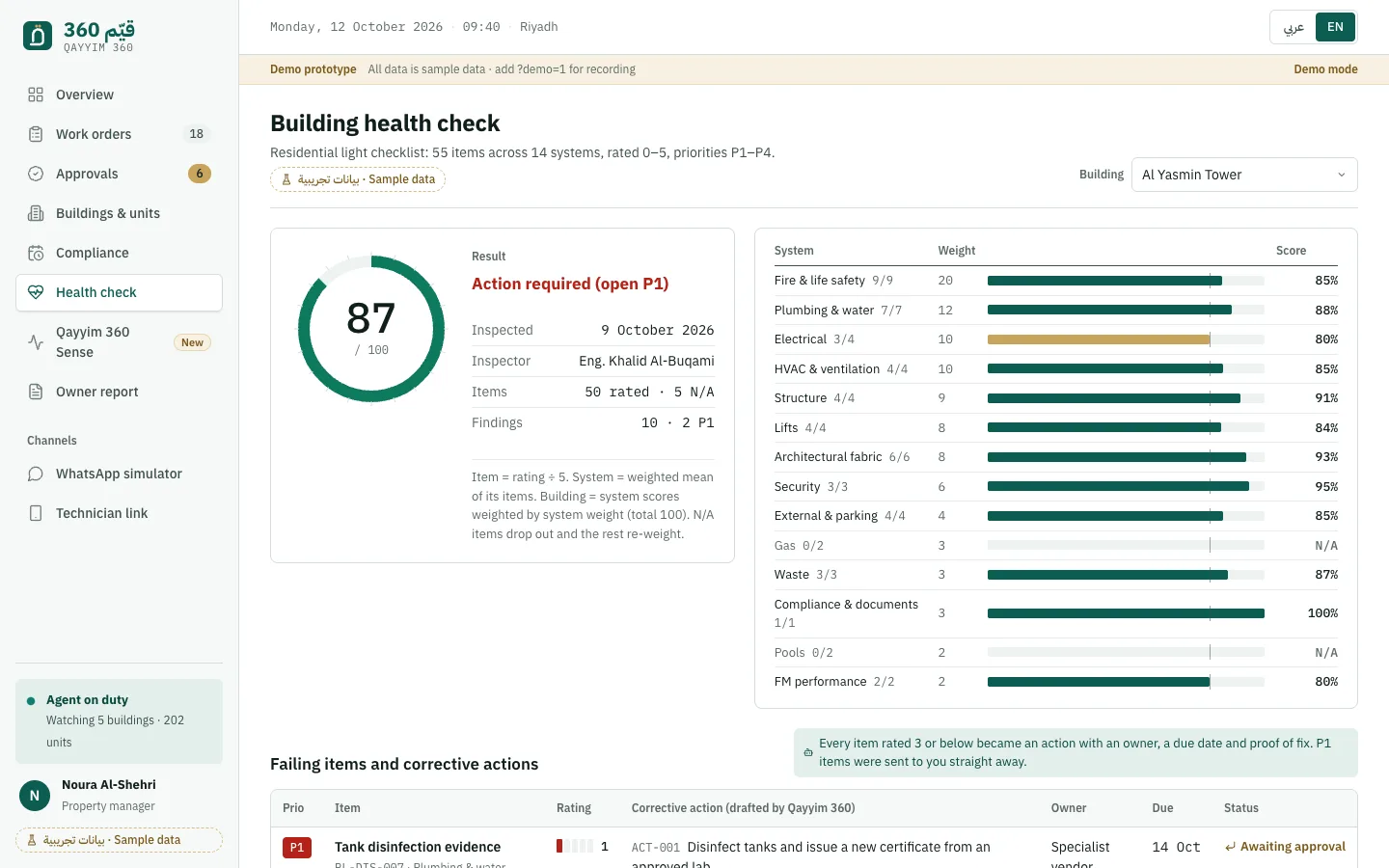Viewport: 1389px width, 868px height.
Task: Click the Agent on duty status card
Action: [120, 721]
